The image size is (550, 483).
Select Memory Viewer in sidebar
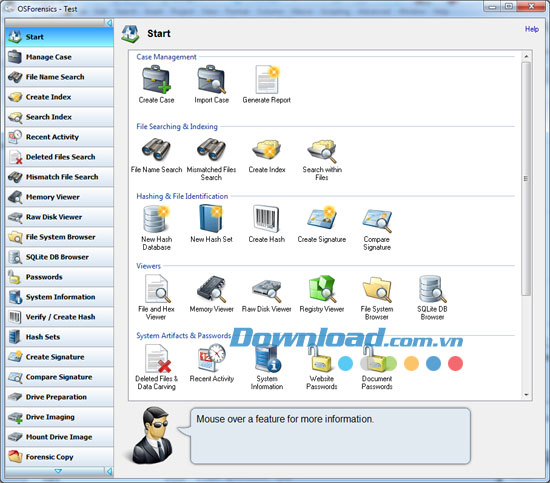(59, 197)
